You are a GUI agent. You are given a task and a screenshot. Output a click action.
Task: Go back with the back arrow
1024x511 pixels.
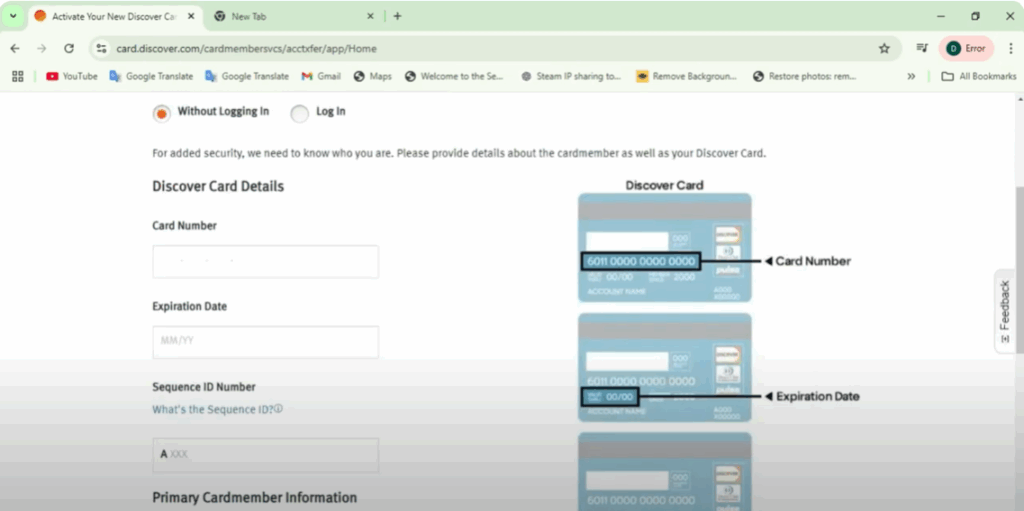(15, 48)
